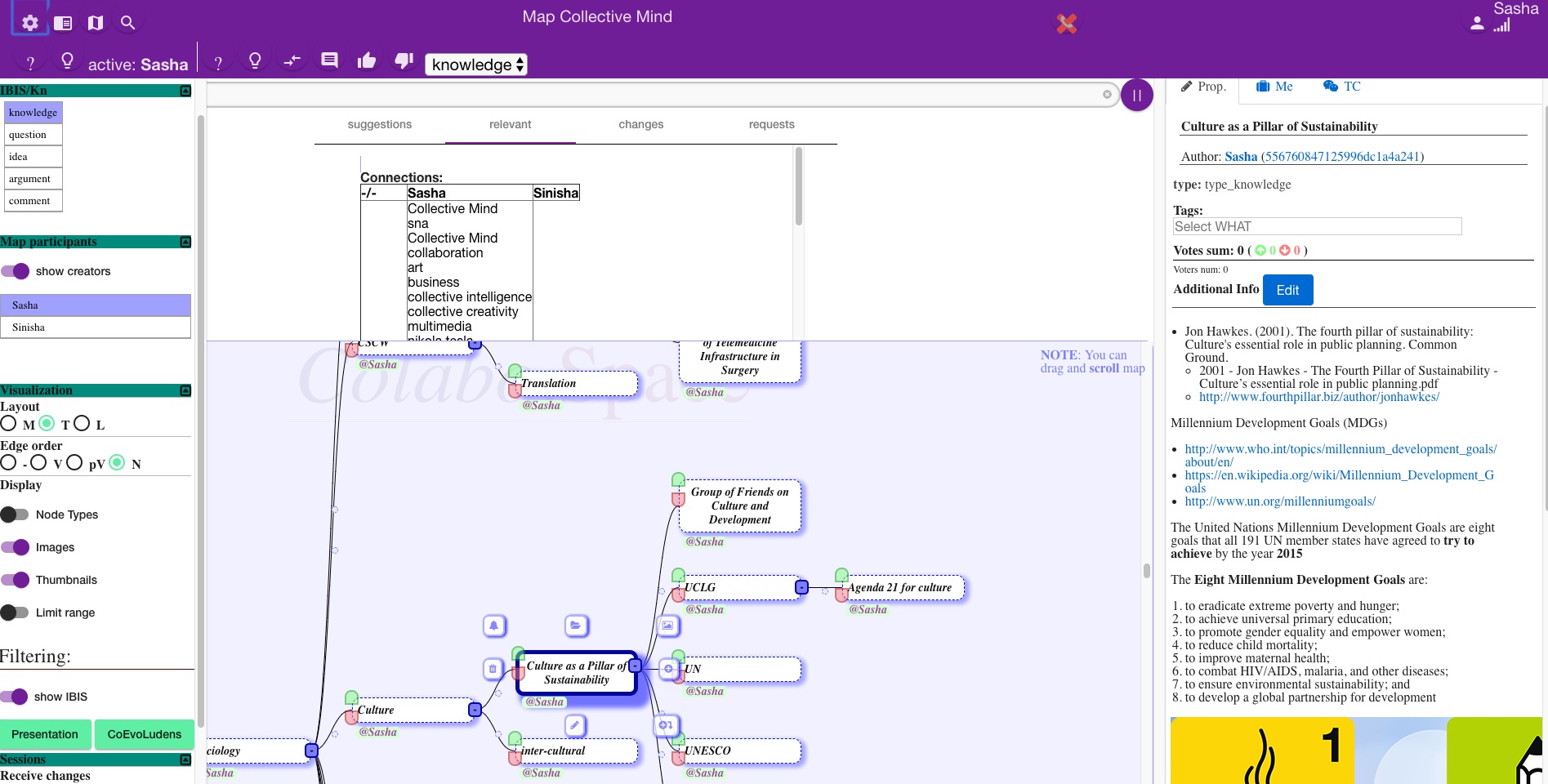Turn off the Thumbnails toggle
This screenshot has height=784, width=1548.
(x=16, y=580)
